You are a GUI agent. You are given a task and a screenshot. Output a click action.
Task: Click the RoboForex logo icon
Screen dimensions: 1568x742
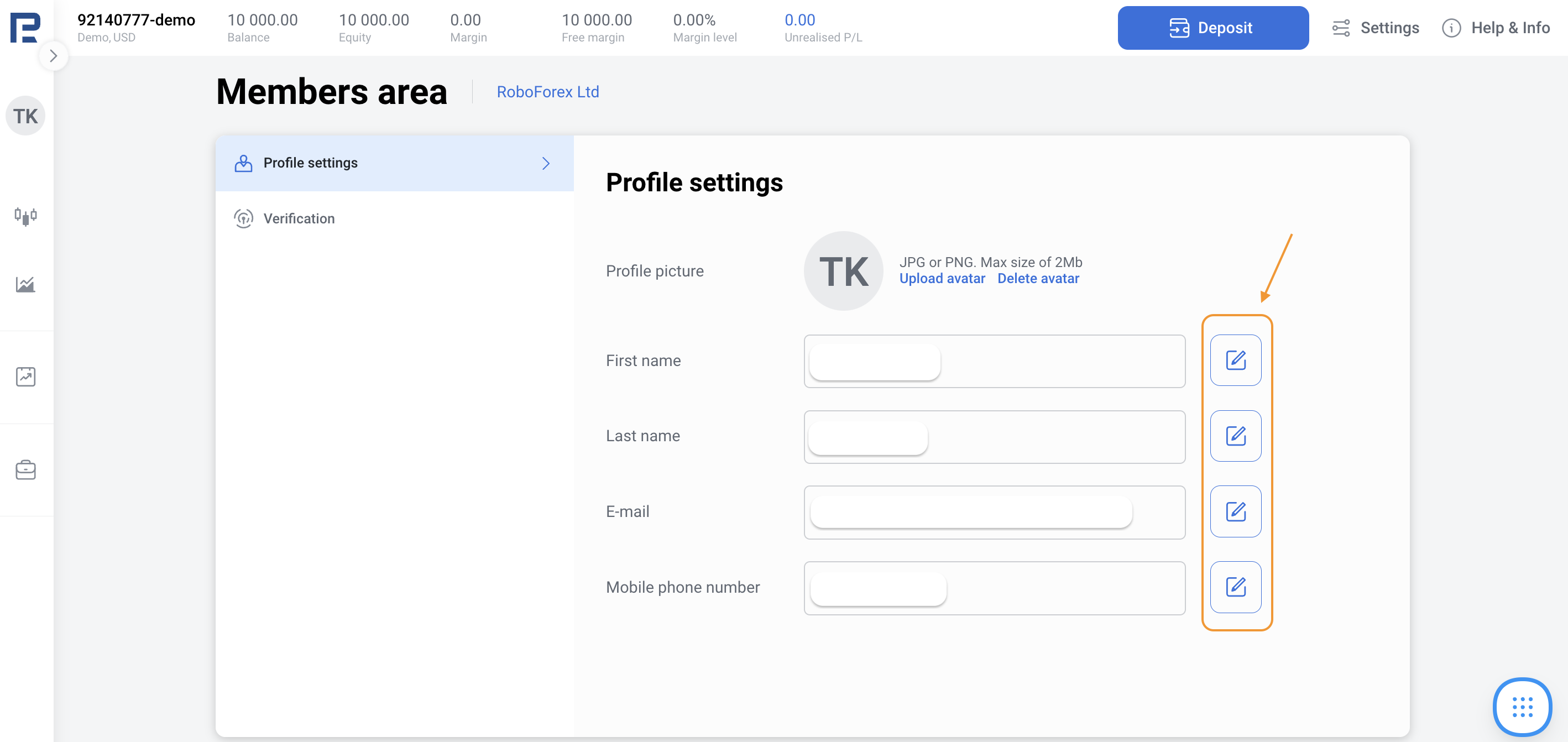click(25, 28)
